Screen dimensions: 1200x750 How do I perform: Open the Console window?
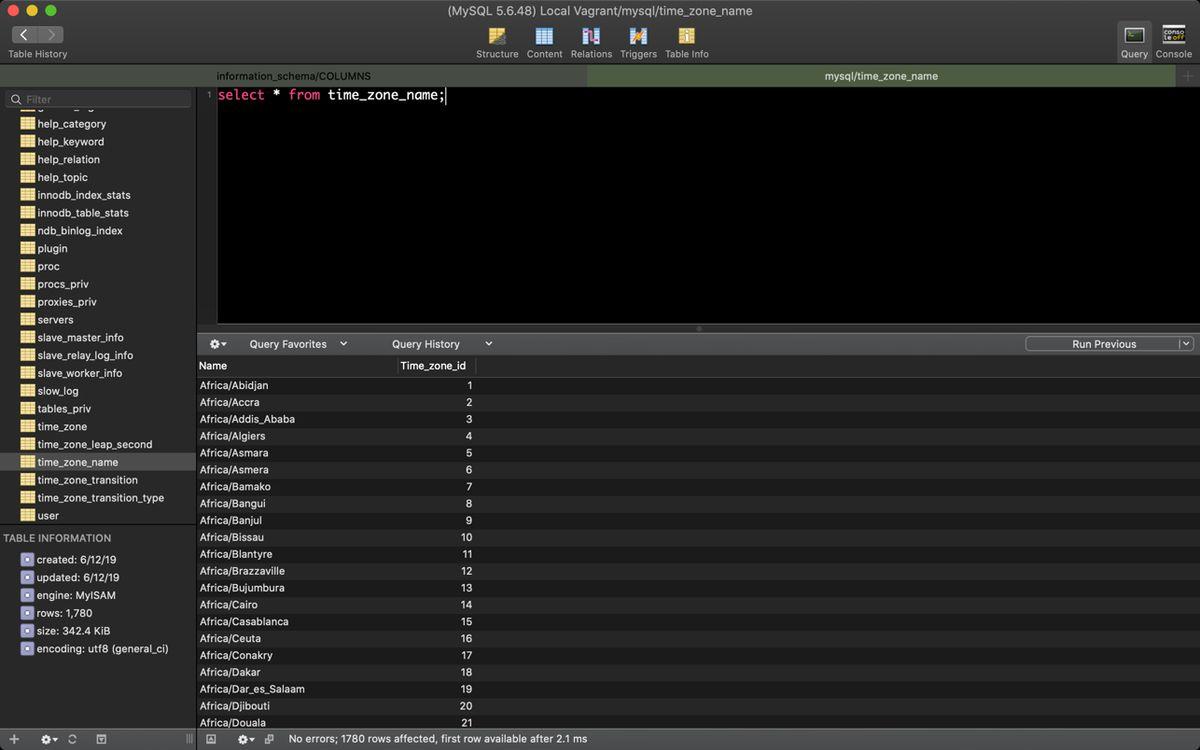(x=1173, y=42)
